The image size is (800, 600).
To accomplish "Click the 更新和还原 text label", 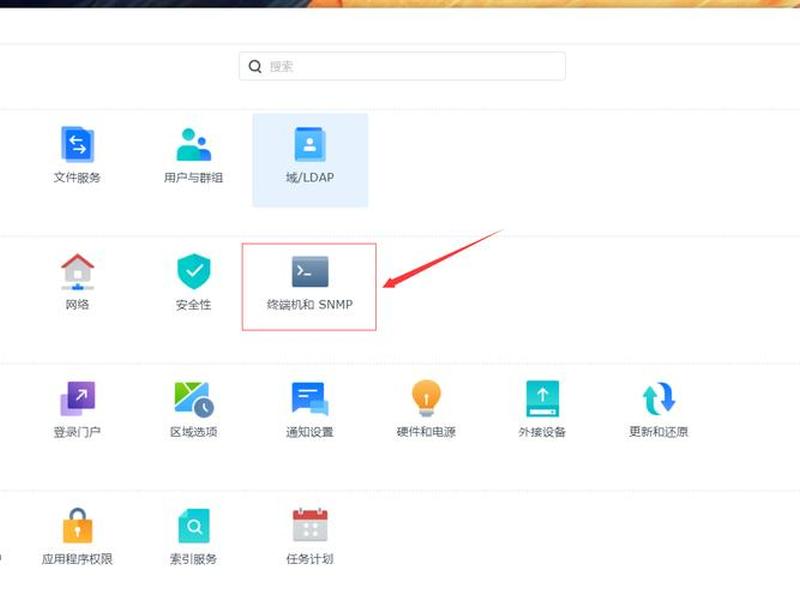I will (659, 432).
